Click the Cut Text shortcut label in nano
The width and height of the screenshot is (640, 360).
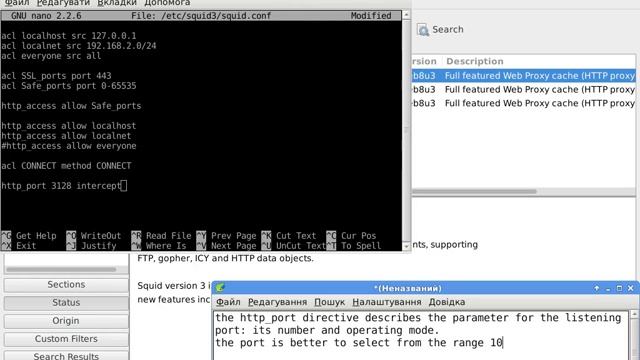(x=296, y=236)
